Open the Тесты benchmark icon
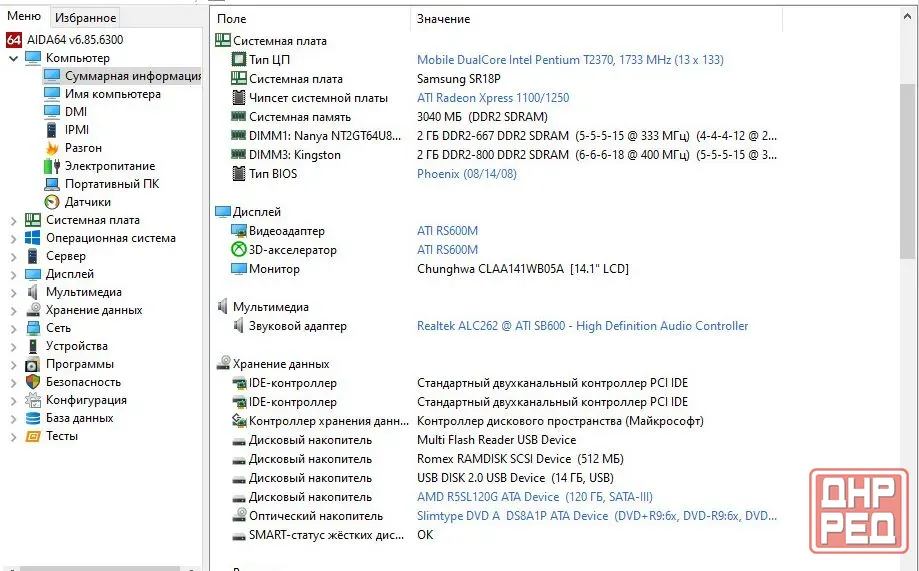Viewport: 919px width, 571px height. pyautogui.click(x=33, y=436)
